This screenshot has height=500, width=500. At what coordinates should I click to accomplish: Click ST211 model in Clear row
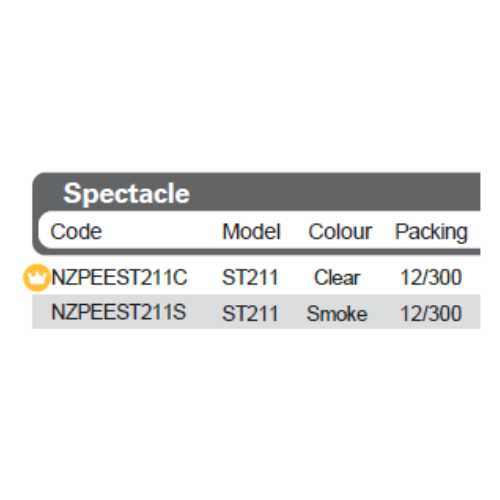coord(250,277)
